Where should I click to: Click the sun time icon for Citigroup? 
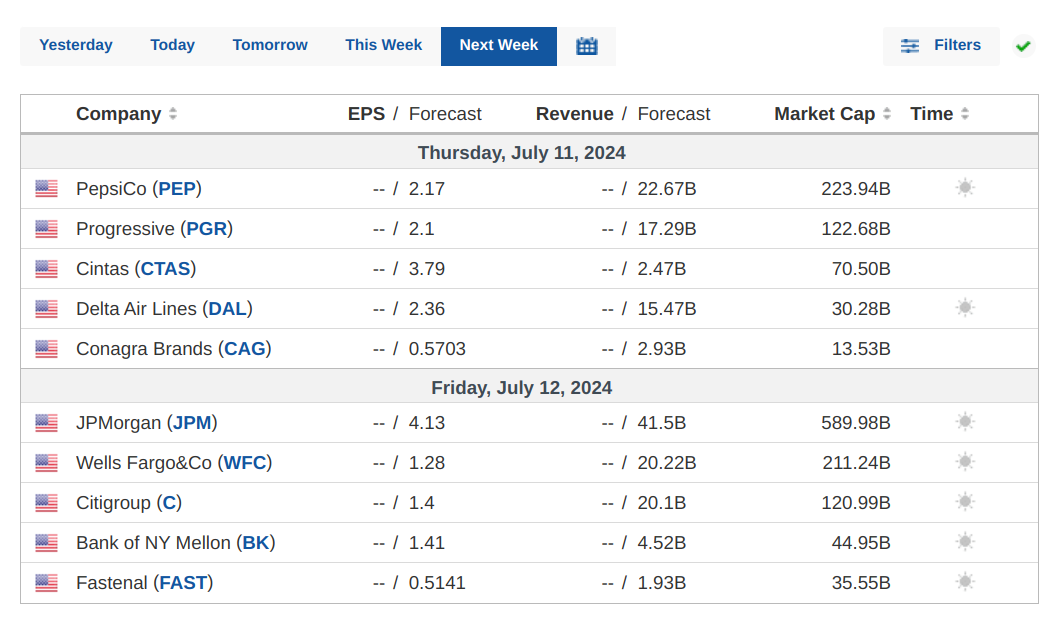(x=965, y=501)
